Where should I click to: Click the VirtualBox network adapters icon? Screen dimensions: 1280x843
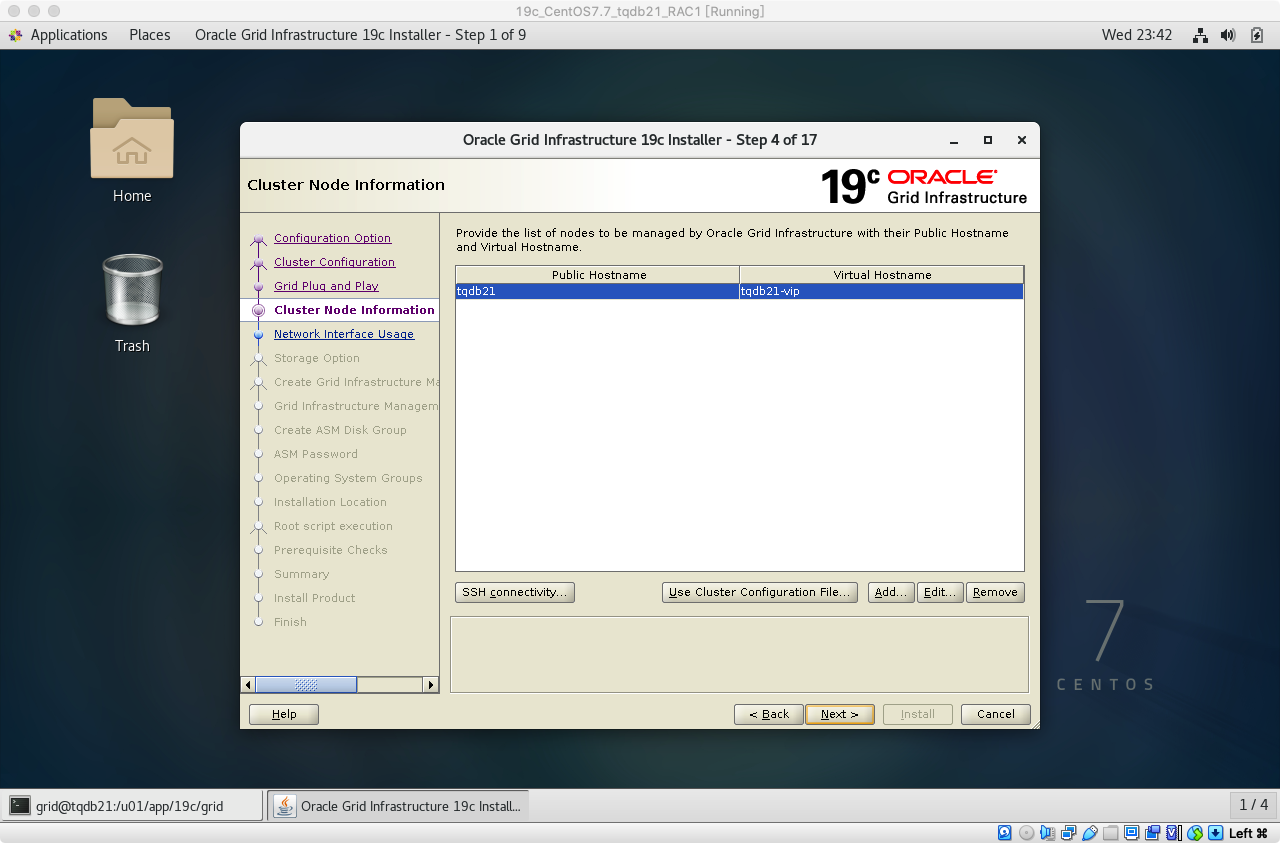(x=1068, y=833)
